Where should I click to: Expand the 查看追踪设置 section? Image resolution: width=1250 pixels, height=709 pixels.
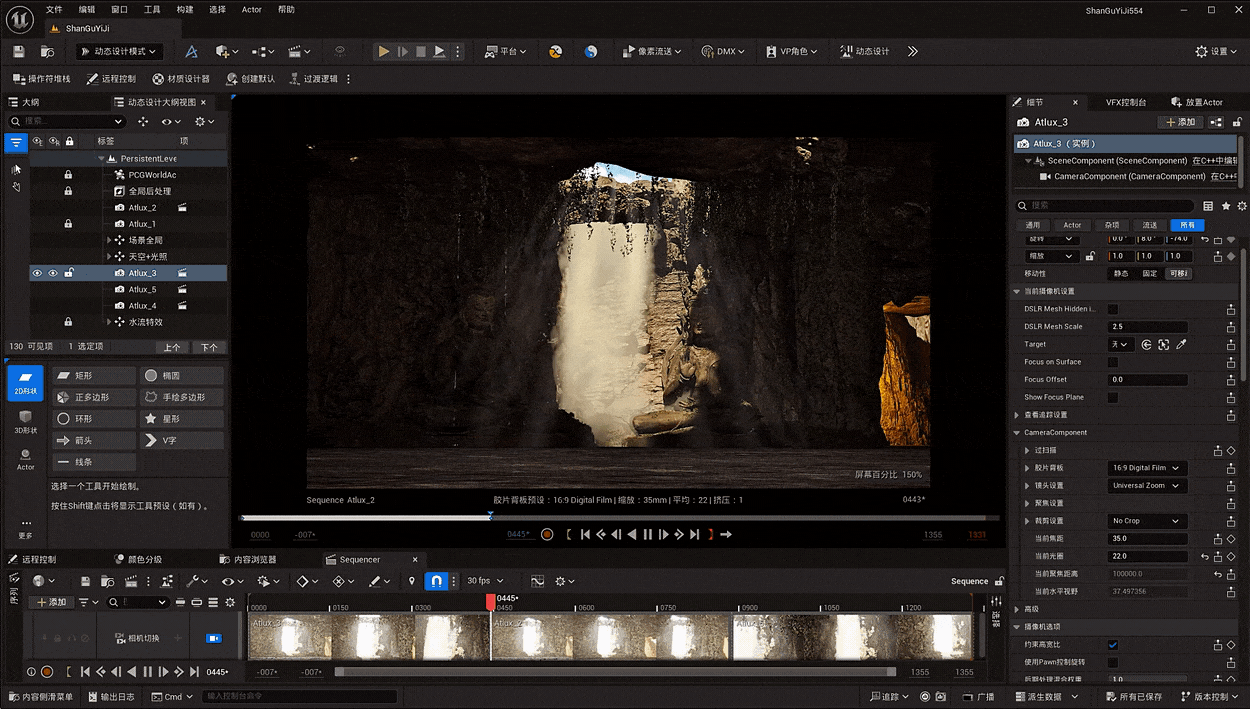click(x=1018, y=415)
